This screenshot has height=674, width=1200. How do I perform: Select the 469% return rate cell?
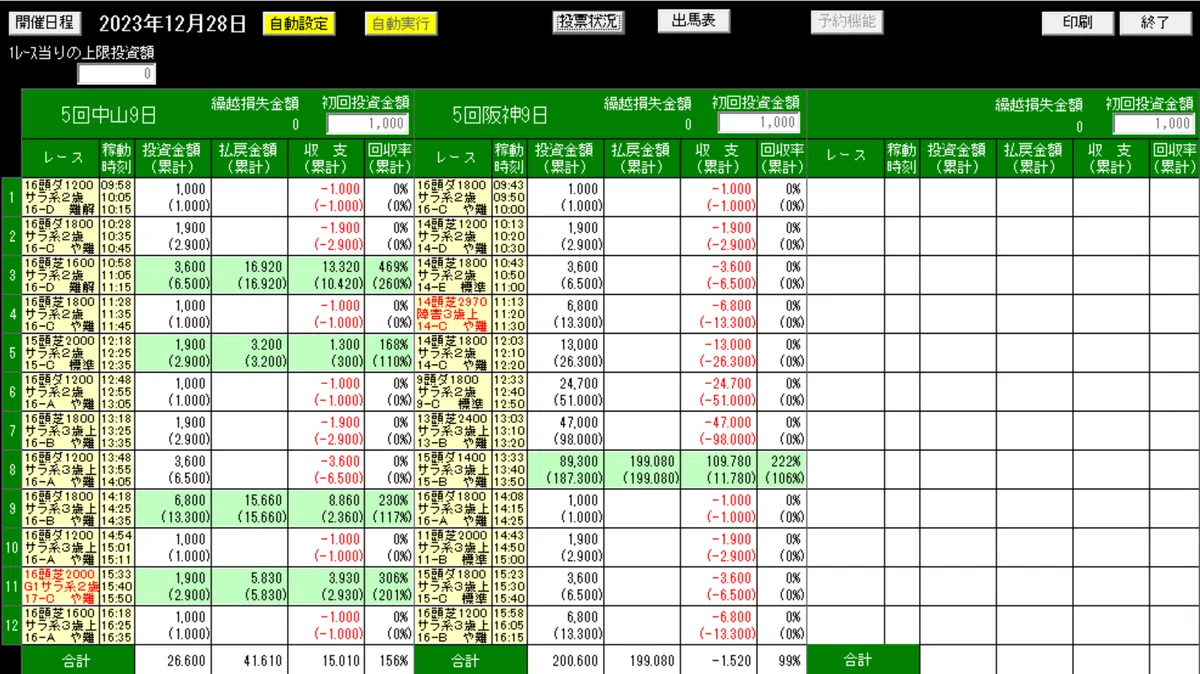coord(389,274)
